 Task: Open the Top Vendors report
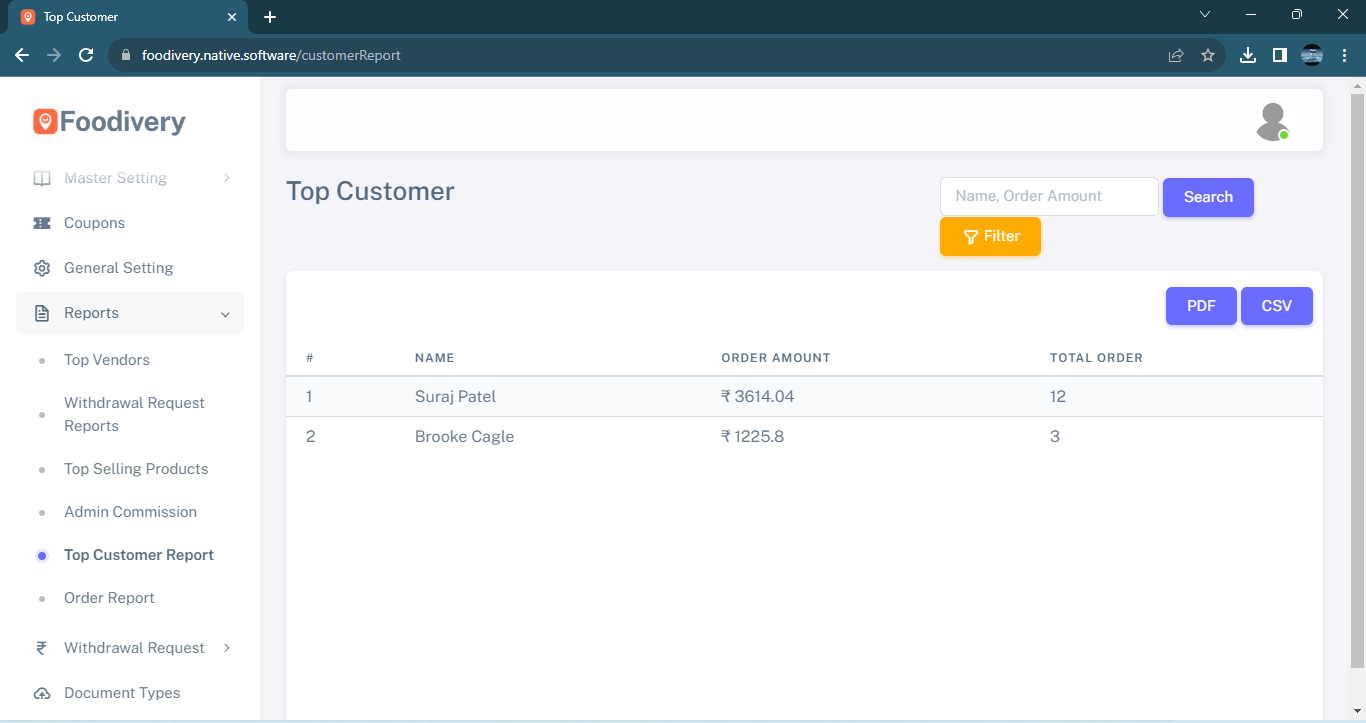pyautogui.click(x=107, y=360)
